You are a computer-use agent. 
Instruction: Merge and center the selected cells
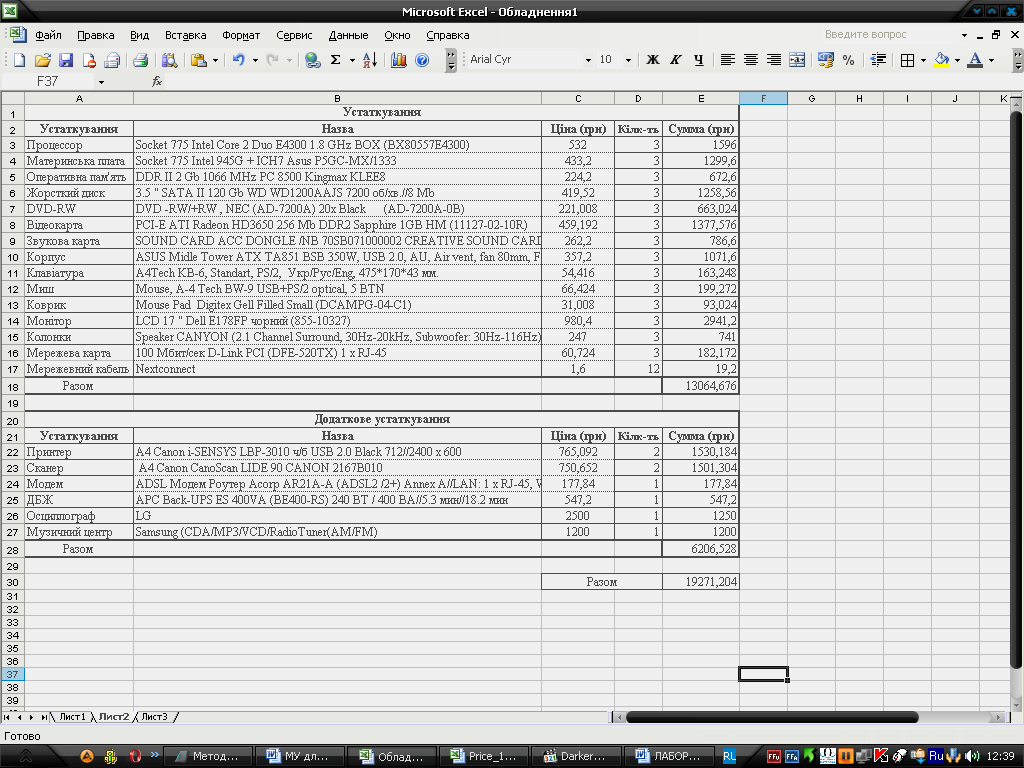coord(797,60)
